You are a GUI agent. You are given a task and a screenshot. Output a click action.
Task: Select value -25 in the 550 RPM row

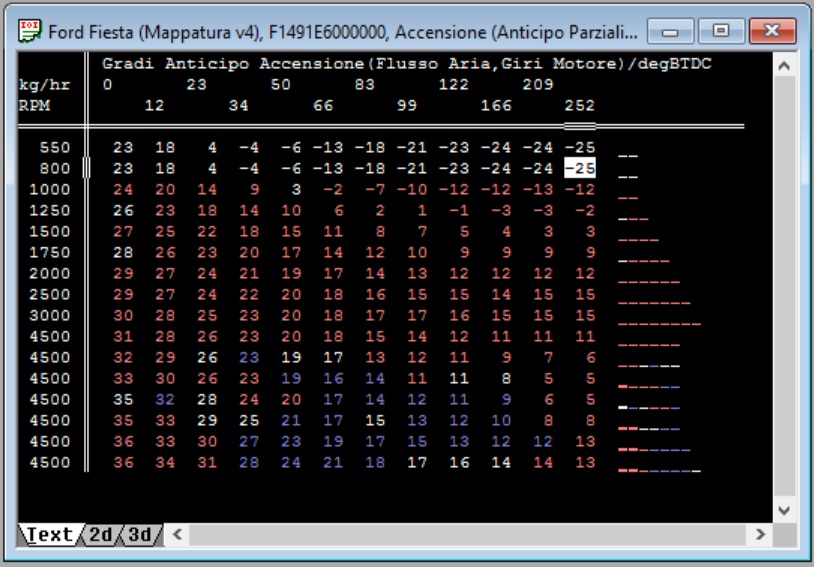pos(579,147)
